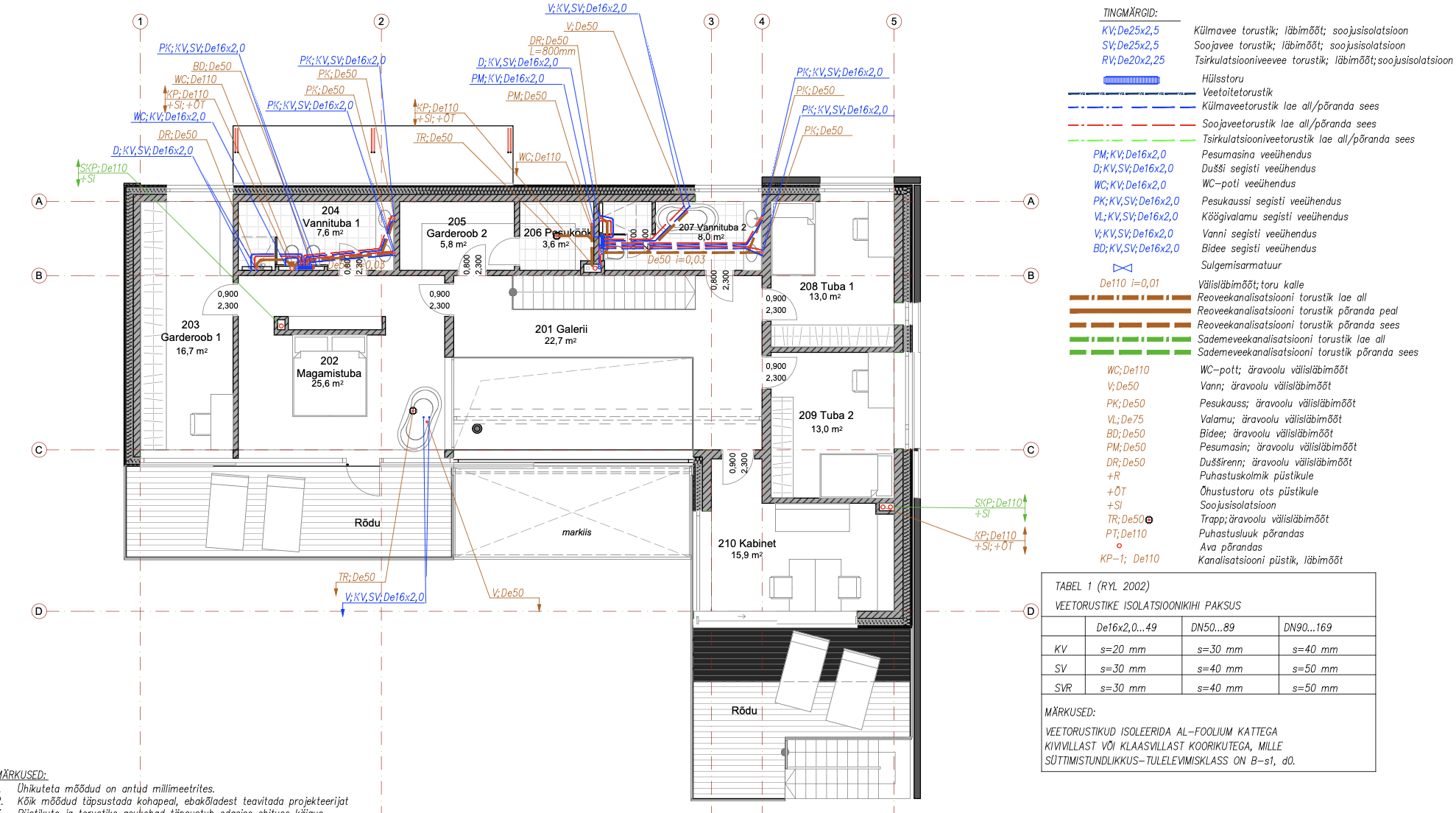Viewport: 1456px width, 813px height.
Task: Select the s=20 mm cell in KV row
Action: coord(1123,650)
